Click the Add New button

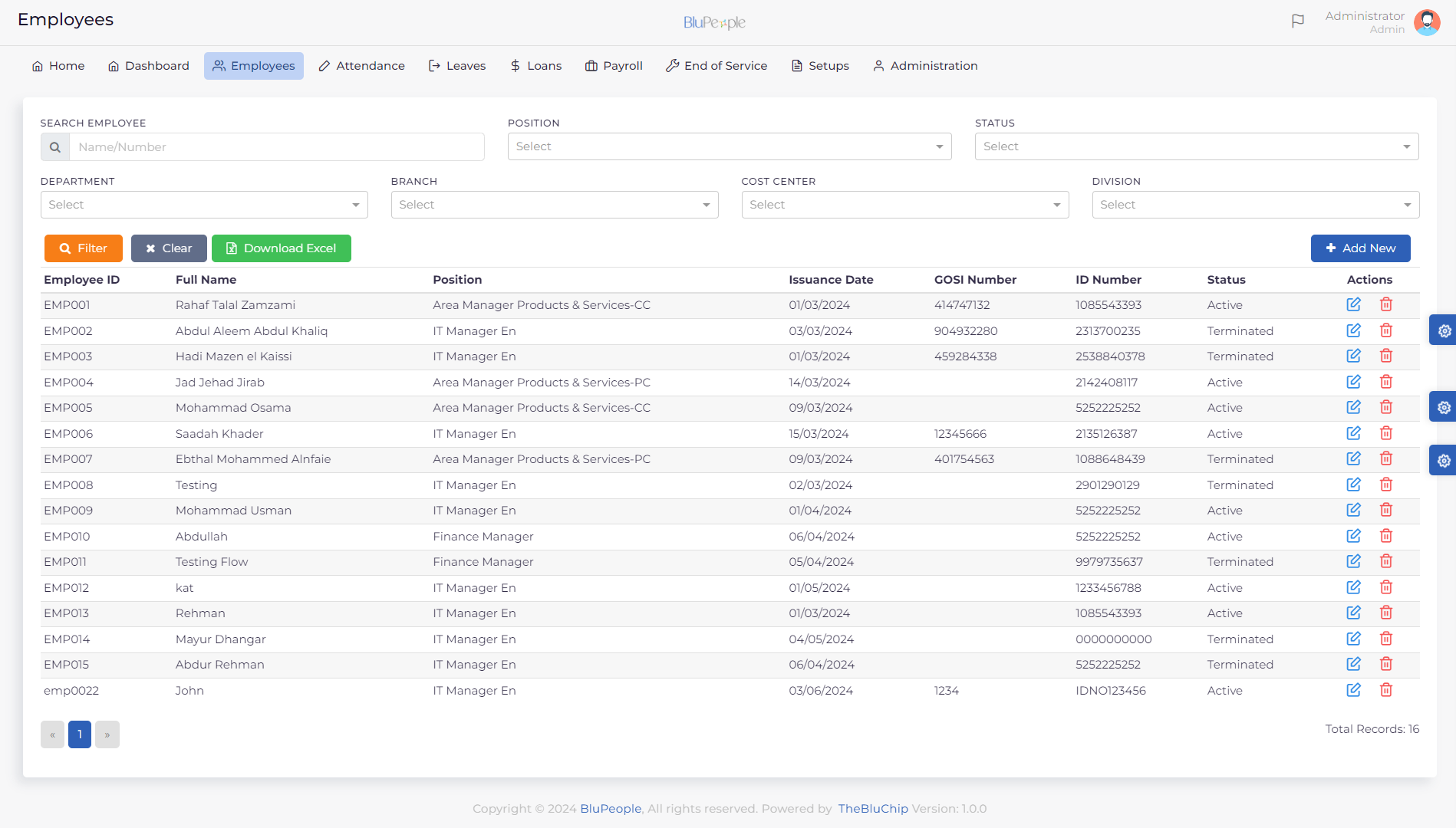point(1360,248)
